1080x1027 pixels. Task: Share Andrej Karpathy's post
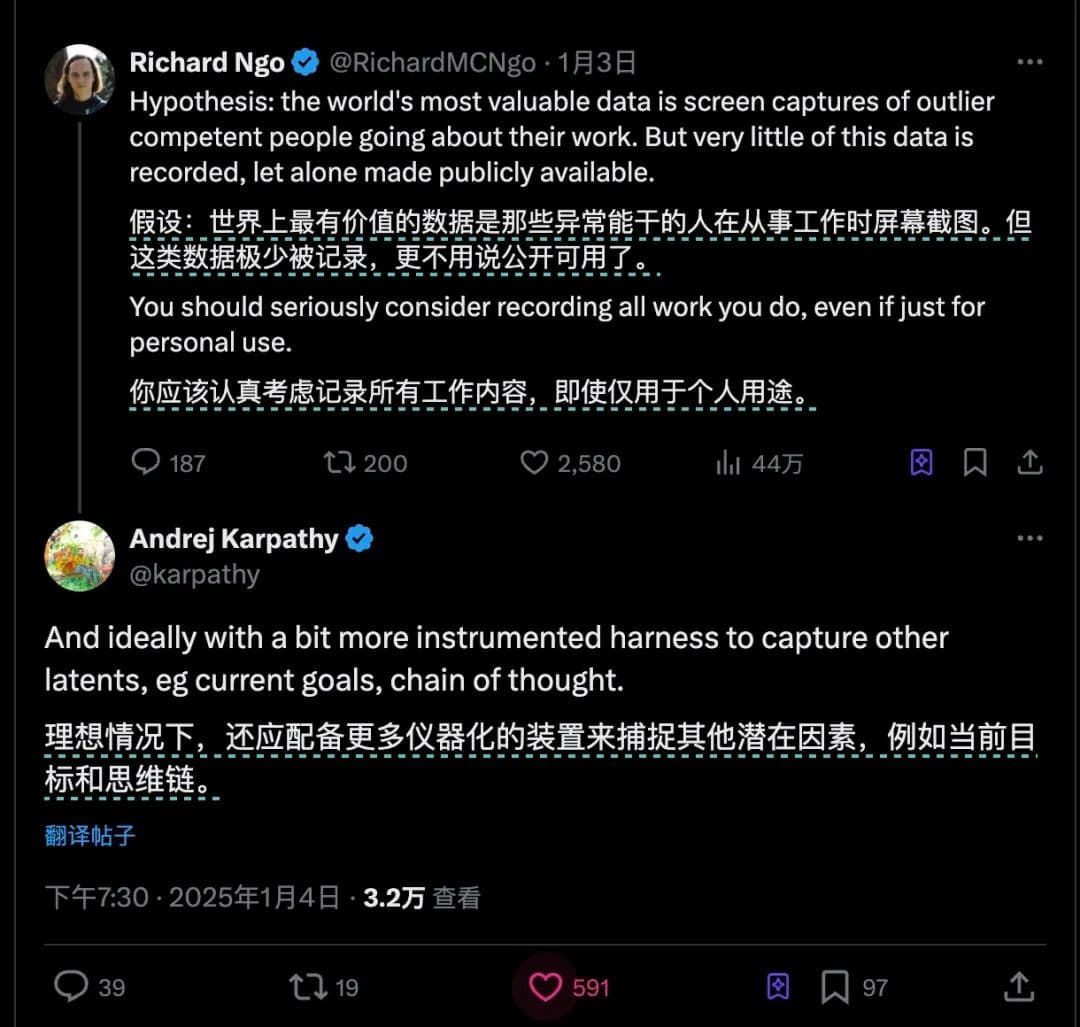1018,987
